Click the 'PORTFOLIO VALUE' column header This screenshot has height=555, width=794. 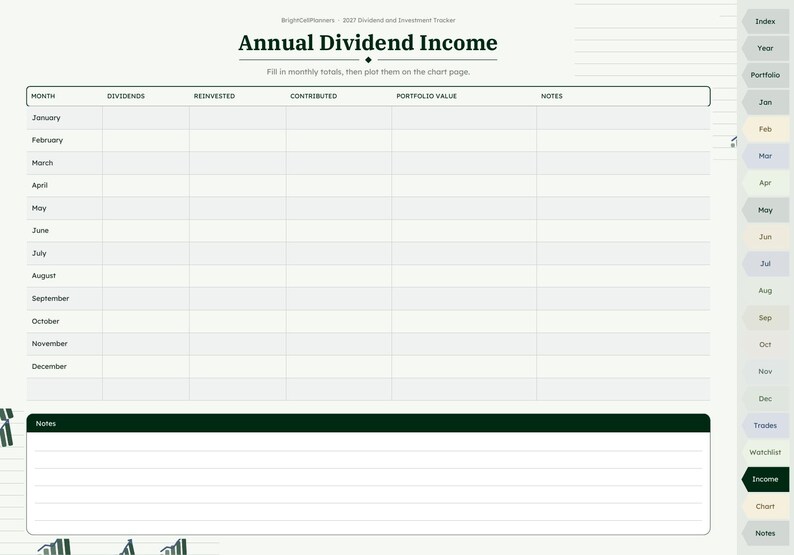pos(426,96)
